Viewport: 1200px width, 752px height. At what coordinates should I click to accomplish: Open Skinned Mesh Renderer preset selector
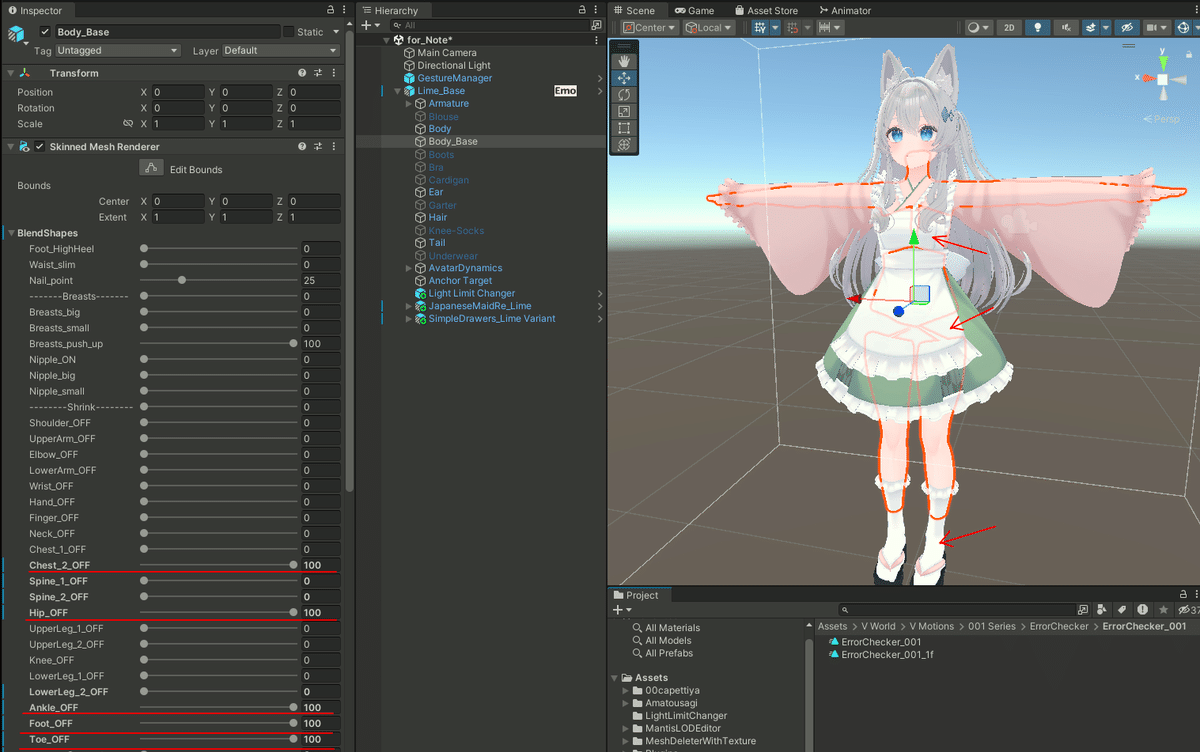point(318,147)
